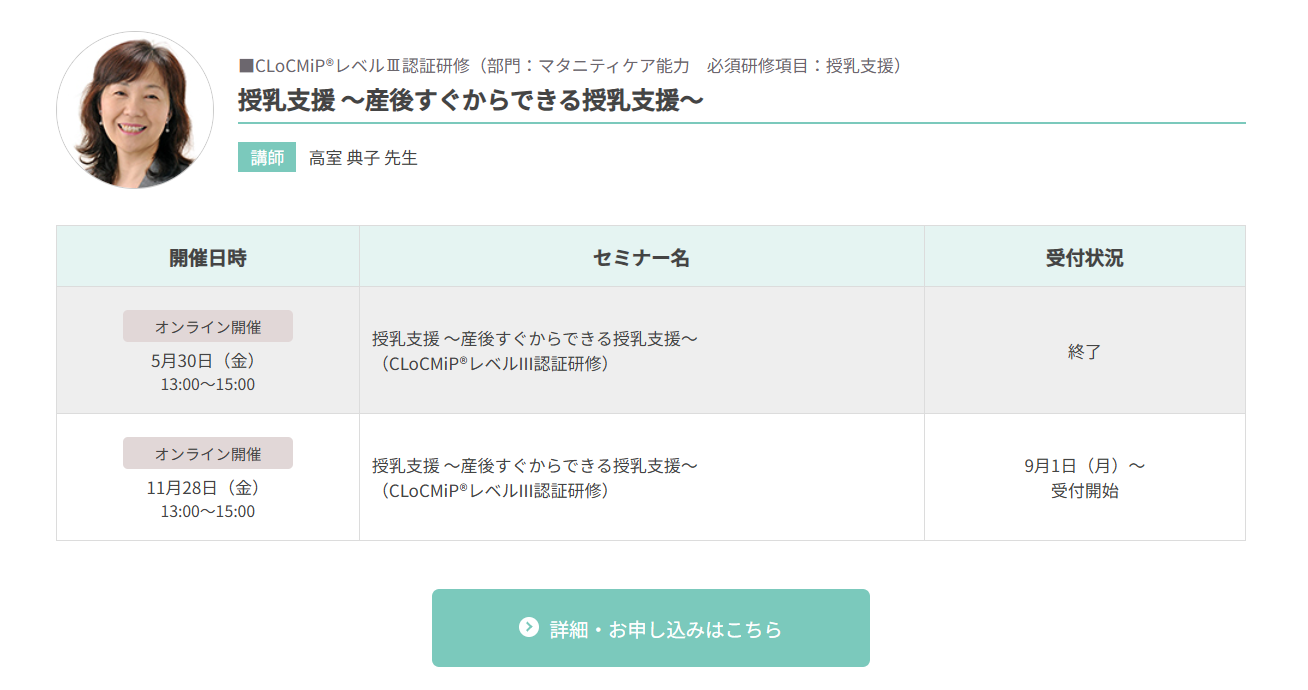Click the arrow icon in the apply button
This screenshot has height=690, width=1308.
click(529, 627)
